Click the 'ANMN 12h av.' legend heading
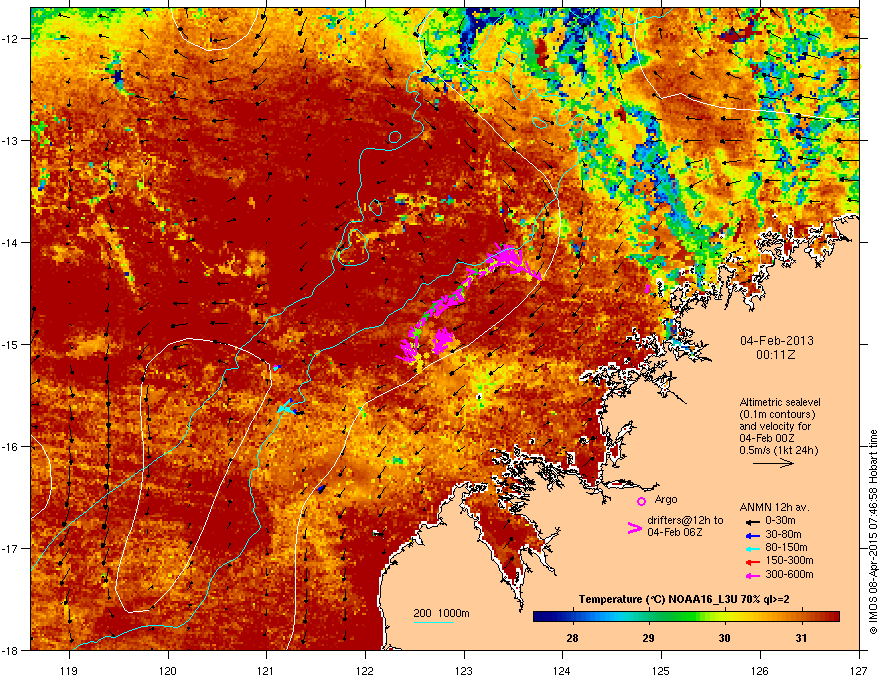This screenshot has width=880, height=680. coord(774,507)
